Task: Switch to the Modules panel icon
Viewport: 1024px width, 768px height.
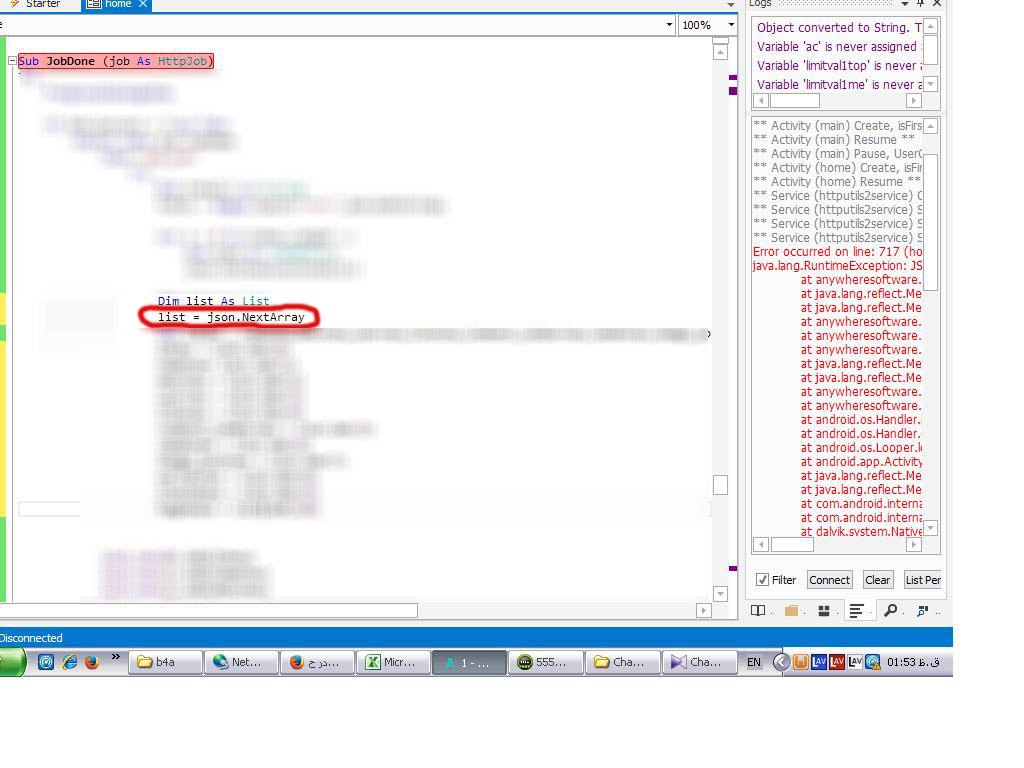Action: click(824, 611)
